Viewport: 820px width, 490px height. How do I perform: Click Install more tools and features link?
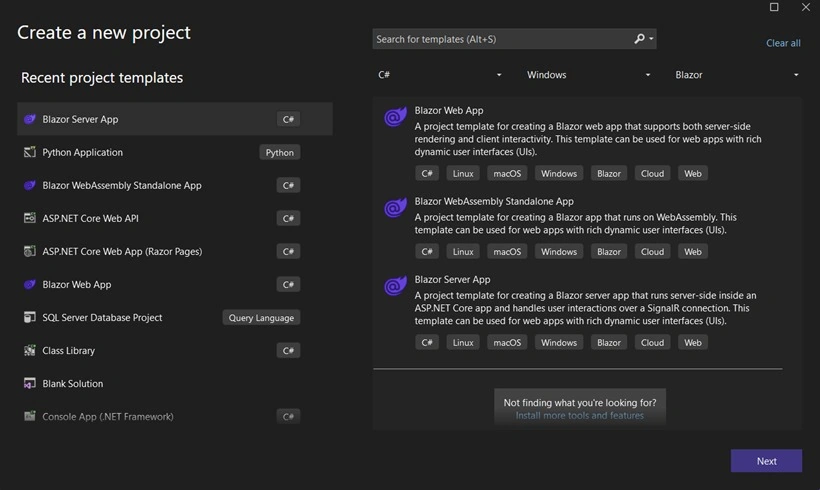click(x=579, y=416)
